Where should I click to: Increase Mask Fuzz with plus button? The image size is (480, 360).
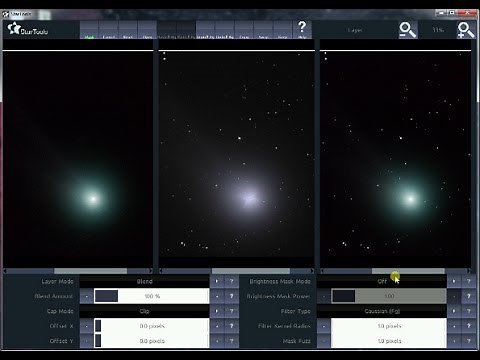point(454,341)
